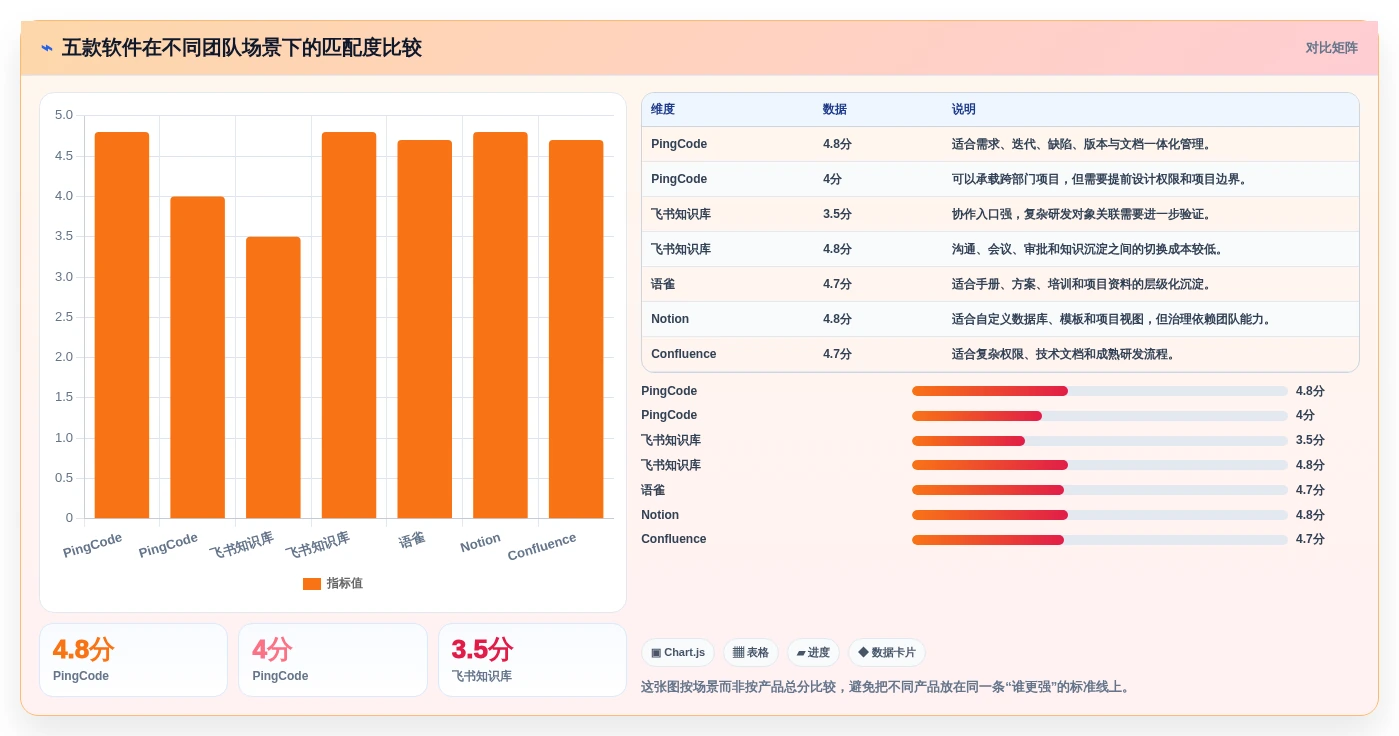Select the 数据卡片 tag chip
The width and height of the screenshot is (1399, 736).
click(x=887, y=653)
